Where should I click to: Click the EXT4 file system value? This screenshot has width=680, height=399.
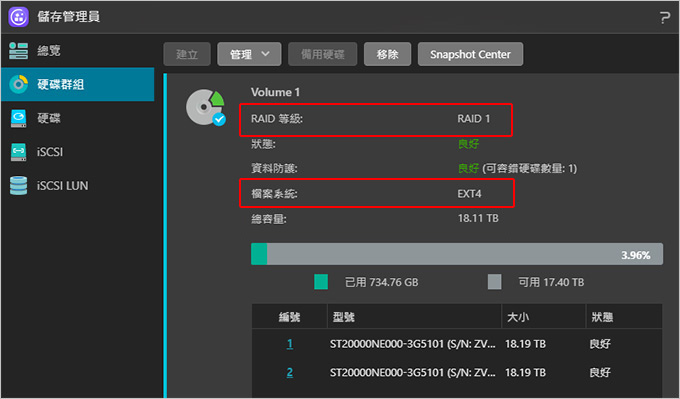point(469,193)
